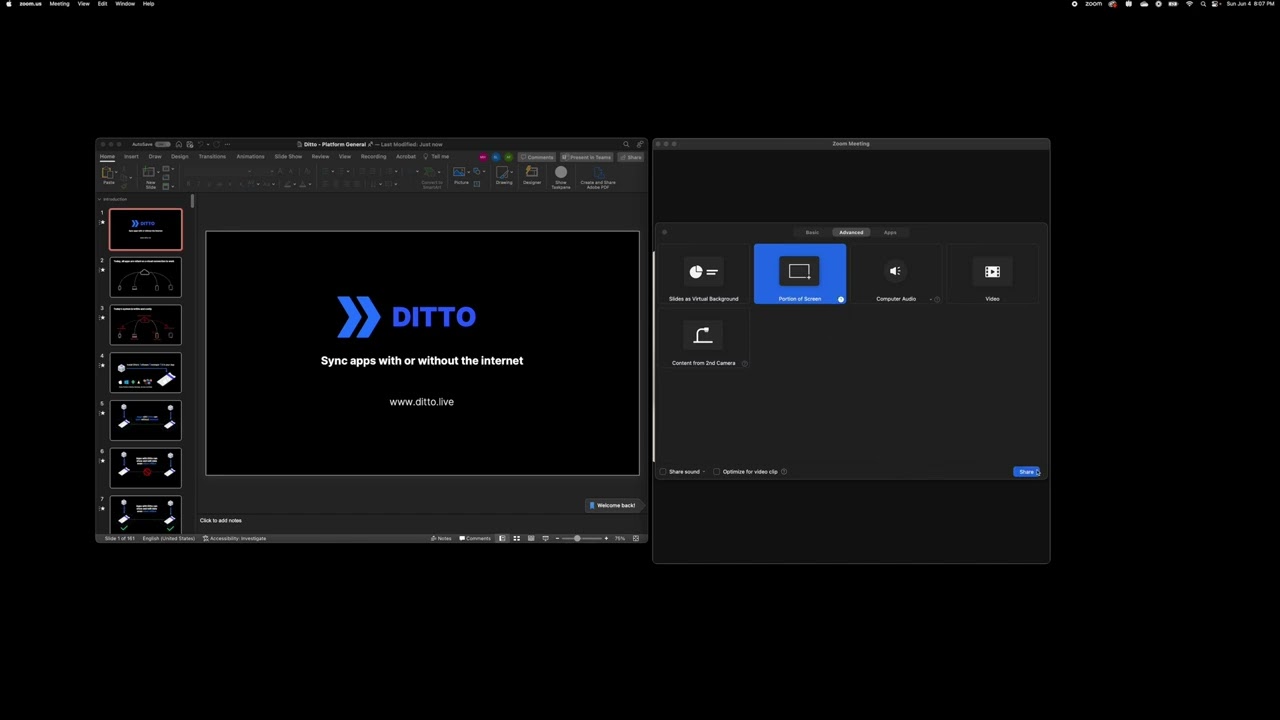Image resolution: width=1280 pixels, height=720 pixels.
Task: Choose the Video file share option
Action: 992,275
